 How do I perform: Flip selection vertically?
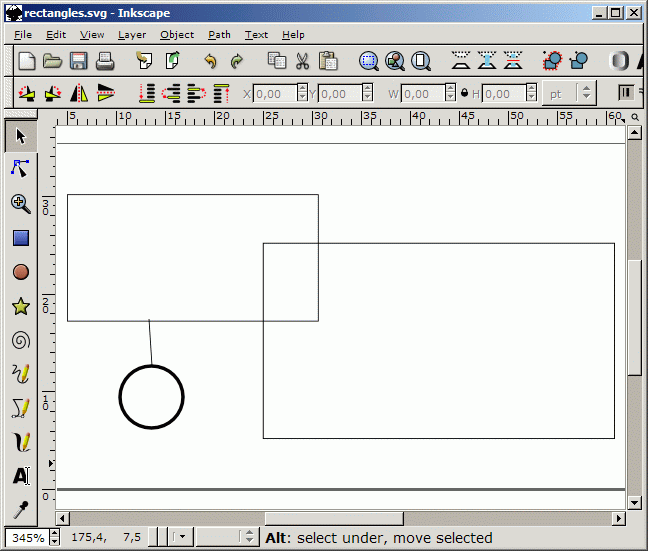tap(105, 93)
